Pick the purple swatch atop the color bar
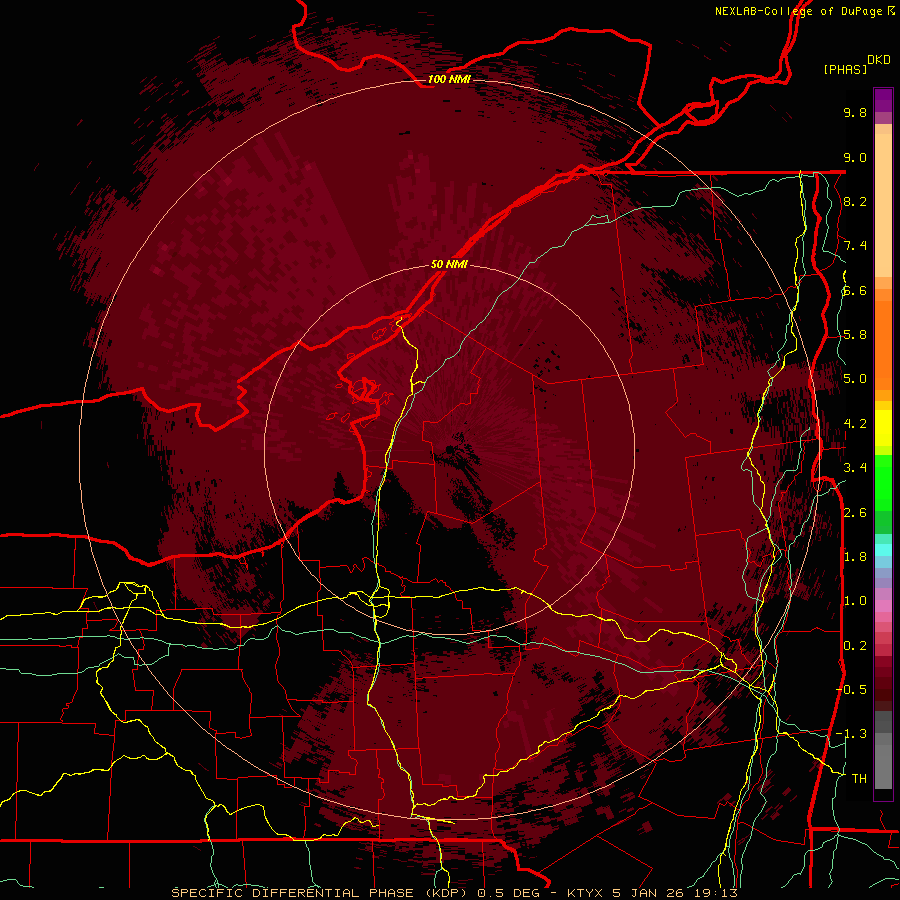The width and height of the screenshot is (900, 900). [883, 100]
